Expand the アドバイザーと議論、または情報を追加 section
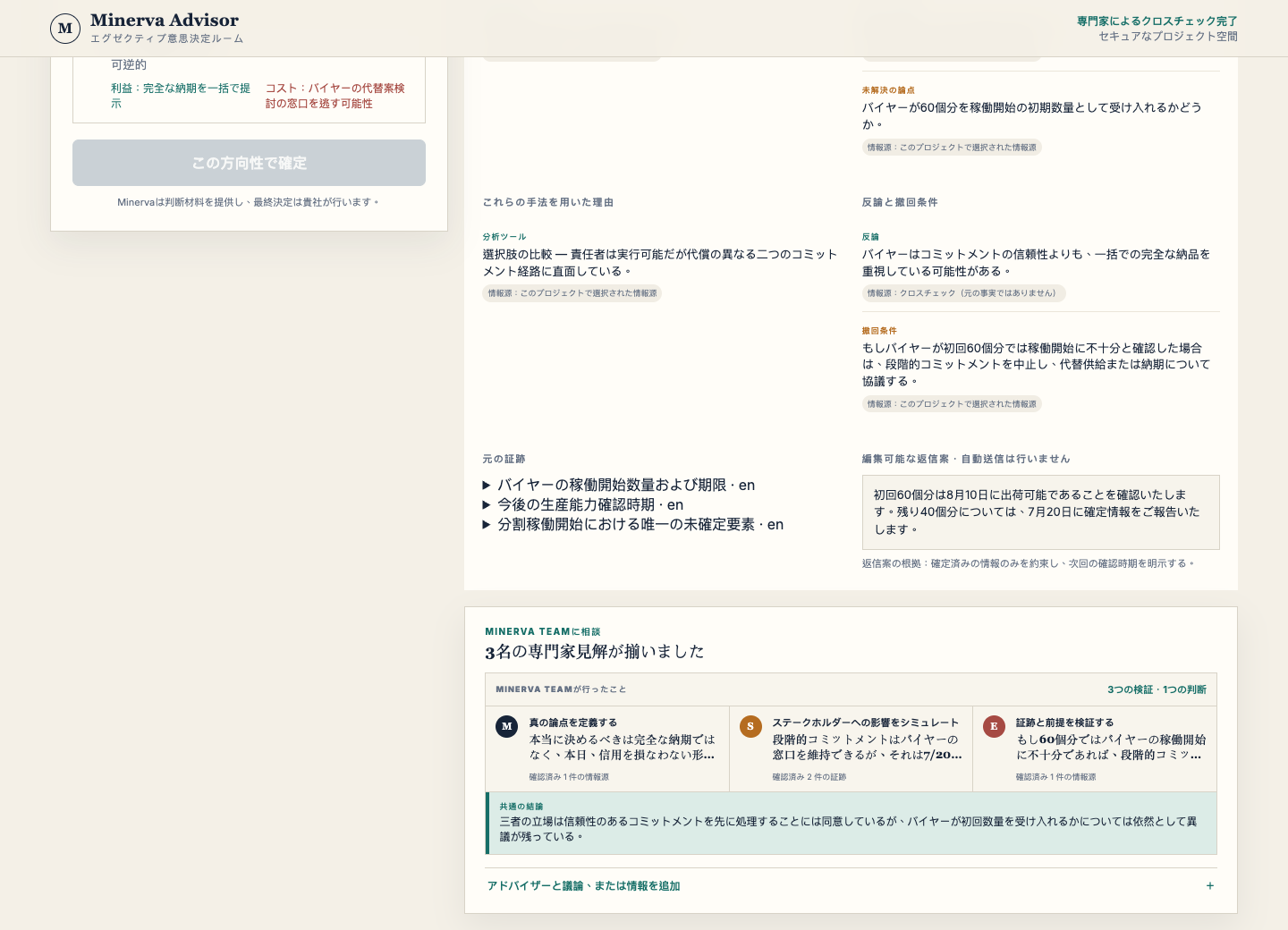This screenshot has height=930, width=1288. [851, 886]
